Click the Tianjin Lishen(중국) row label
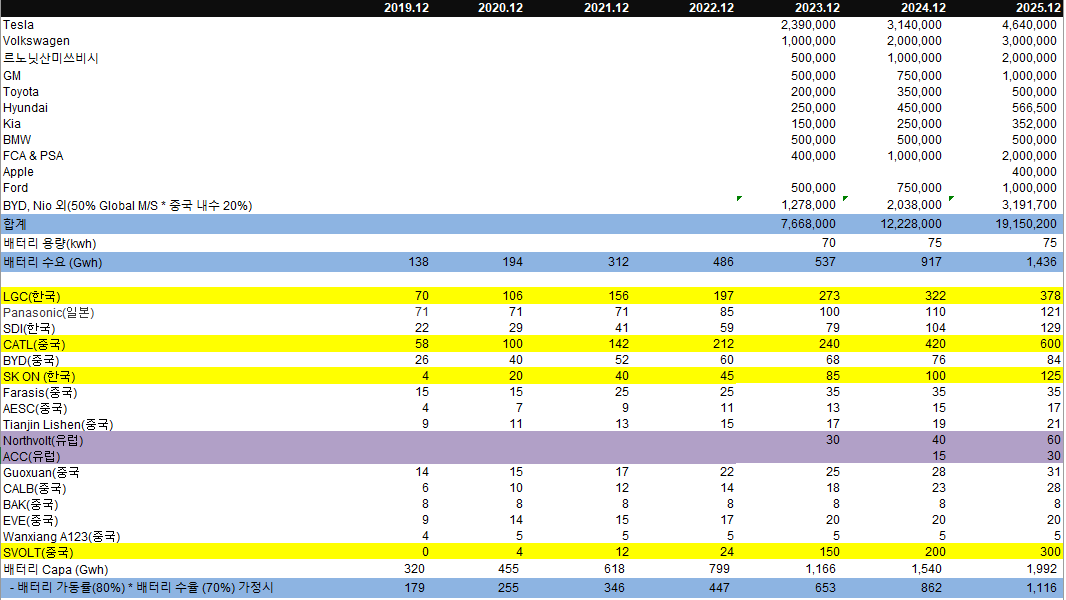 58,425
